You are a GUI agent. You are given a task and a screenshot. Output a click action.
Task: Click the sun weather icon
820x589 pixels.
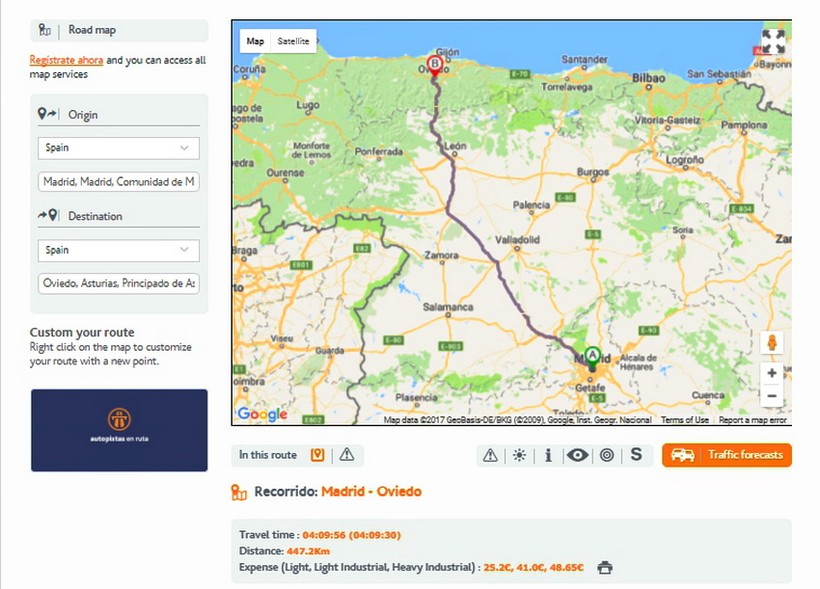pyautogui.click(x=519, y=455)
